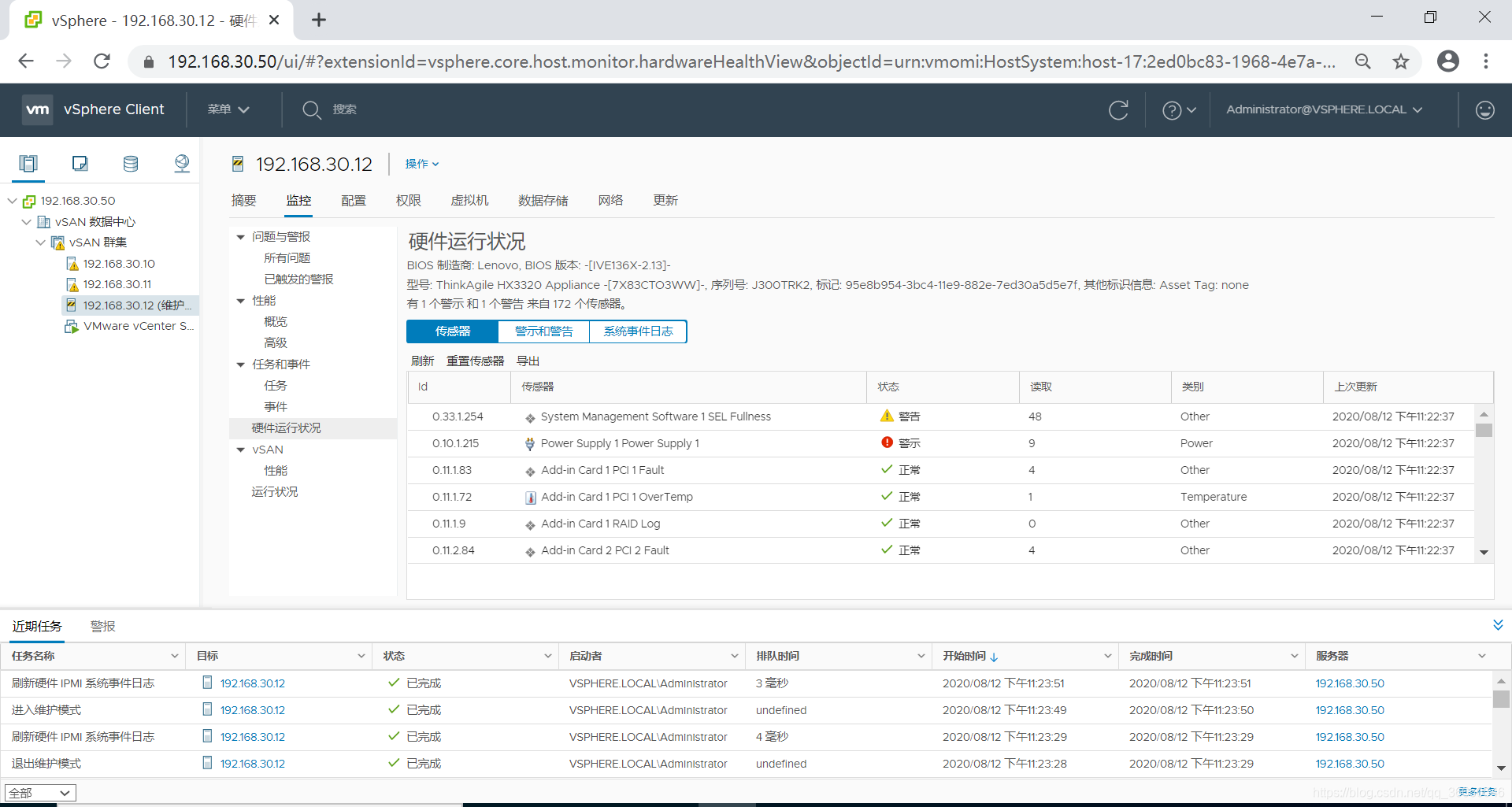Switch to the 警示和警告 tab
This screenshot has width=1512, height=807.
click(x=543, y=331)
